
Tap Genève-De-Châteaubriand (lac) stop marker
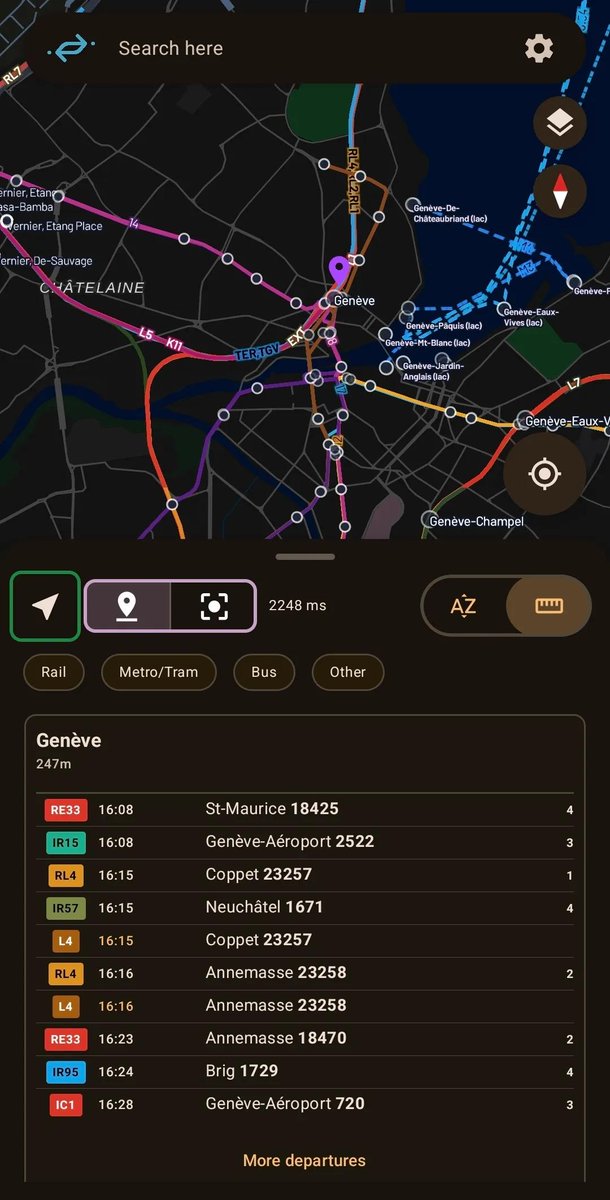(411, 205)
